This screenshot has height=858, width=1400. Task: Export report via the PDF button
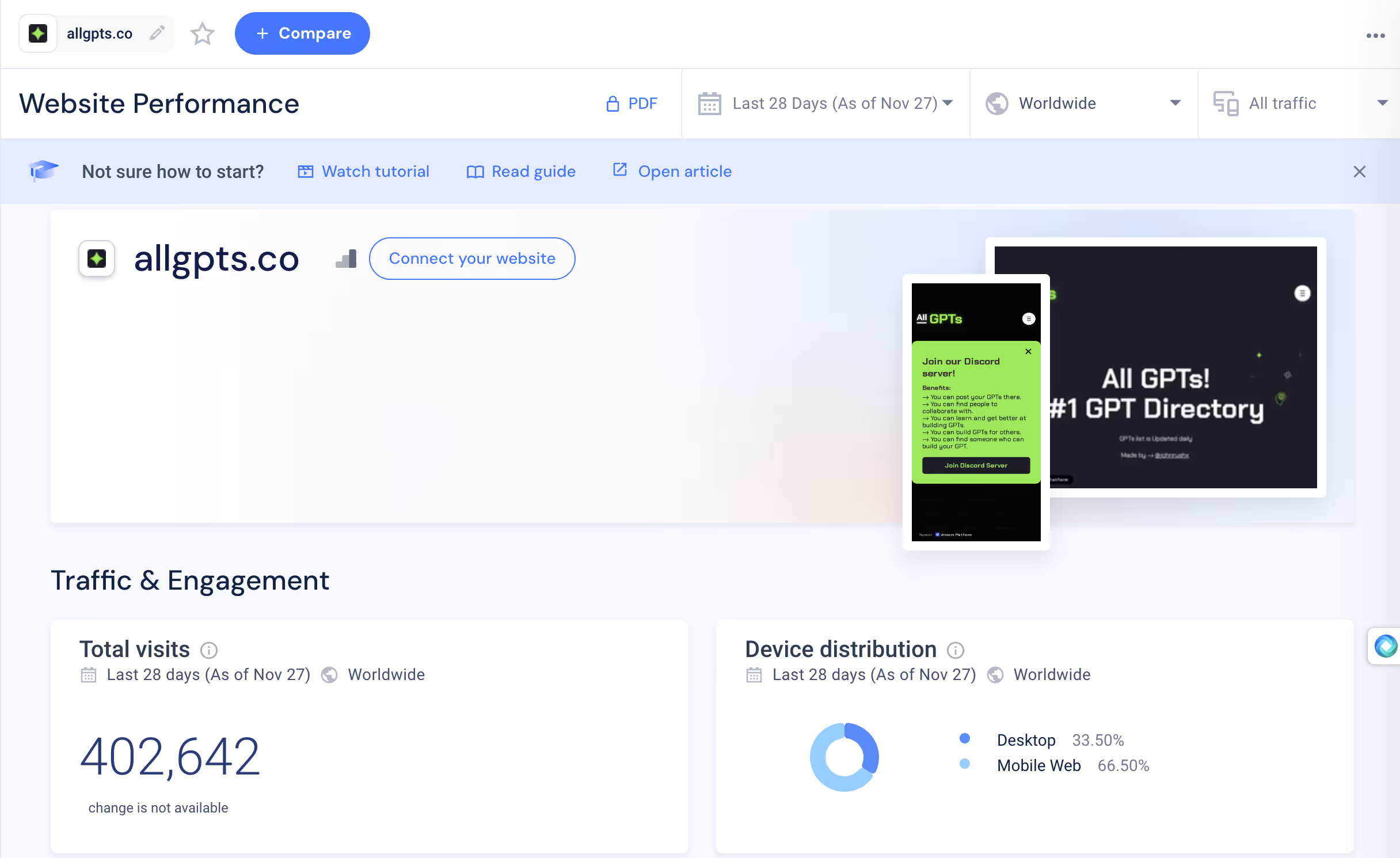[632, 104]
